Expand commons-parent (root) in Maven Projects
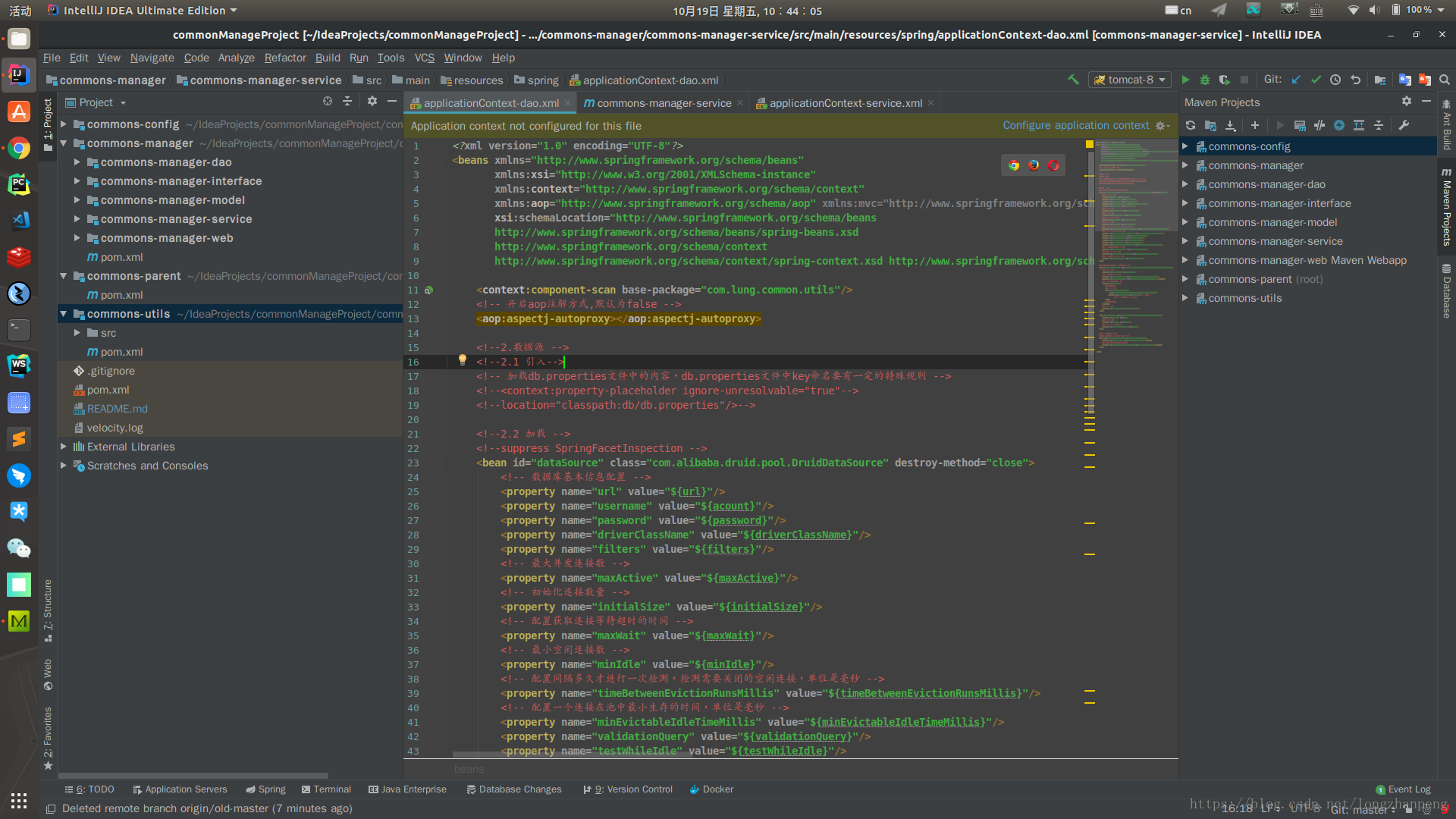1456x819 pixels. point(1185,279)
